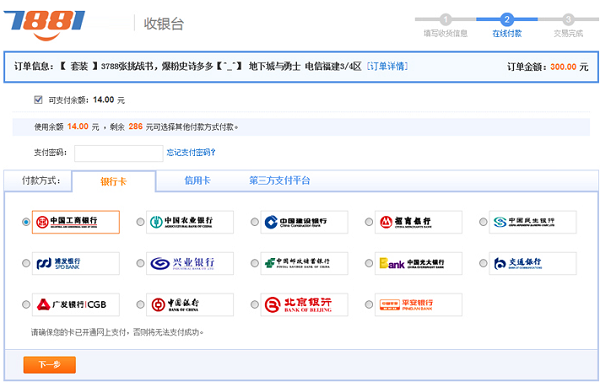Select radio button for 平安银行
This screenshot has width=600, height=382.
369,305
